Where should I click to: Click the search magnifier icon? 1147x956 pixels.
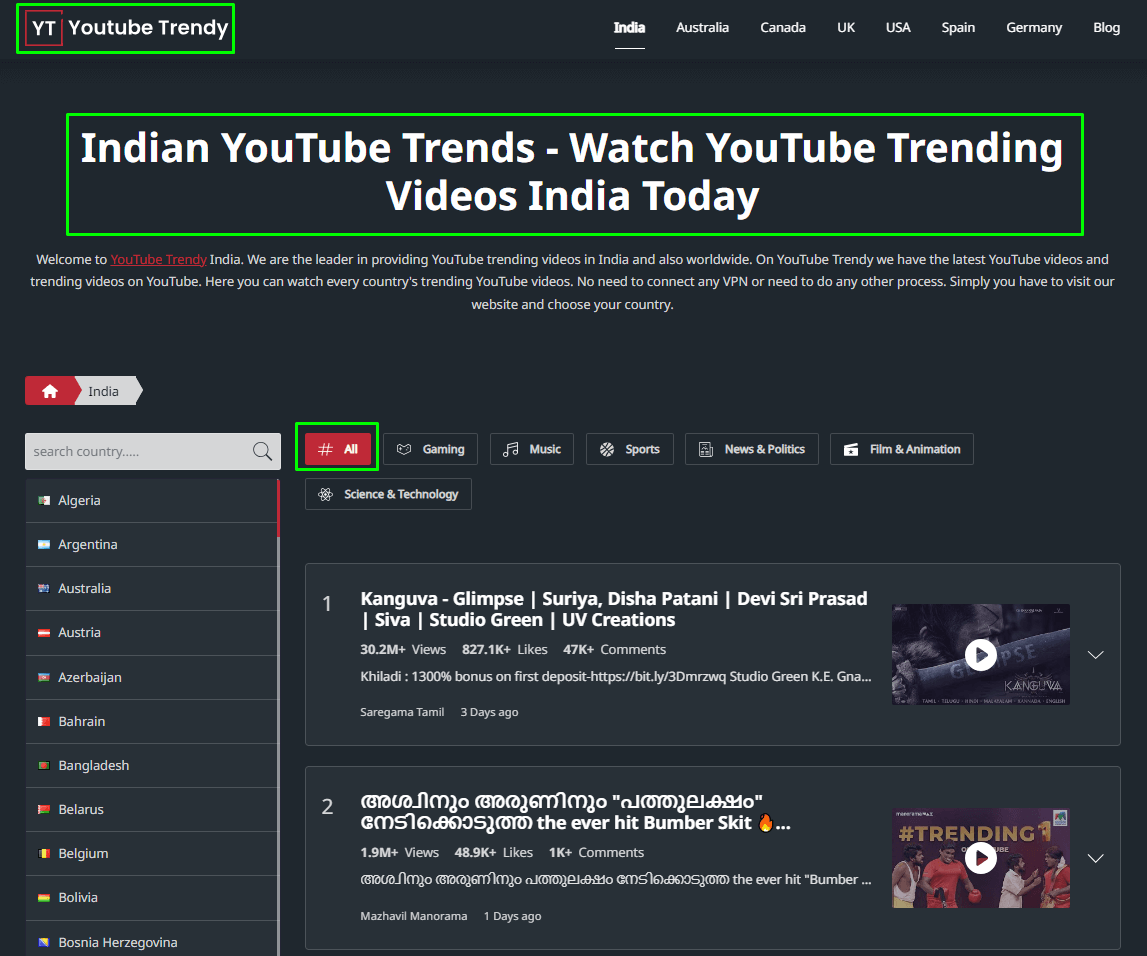(262, 451)
